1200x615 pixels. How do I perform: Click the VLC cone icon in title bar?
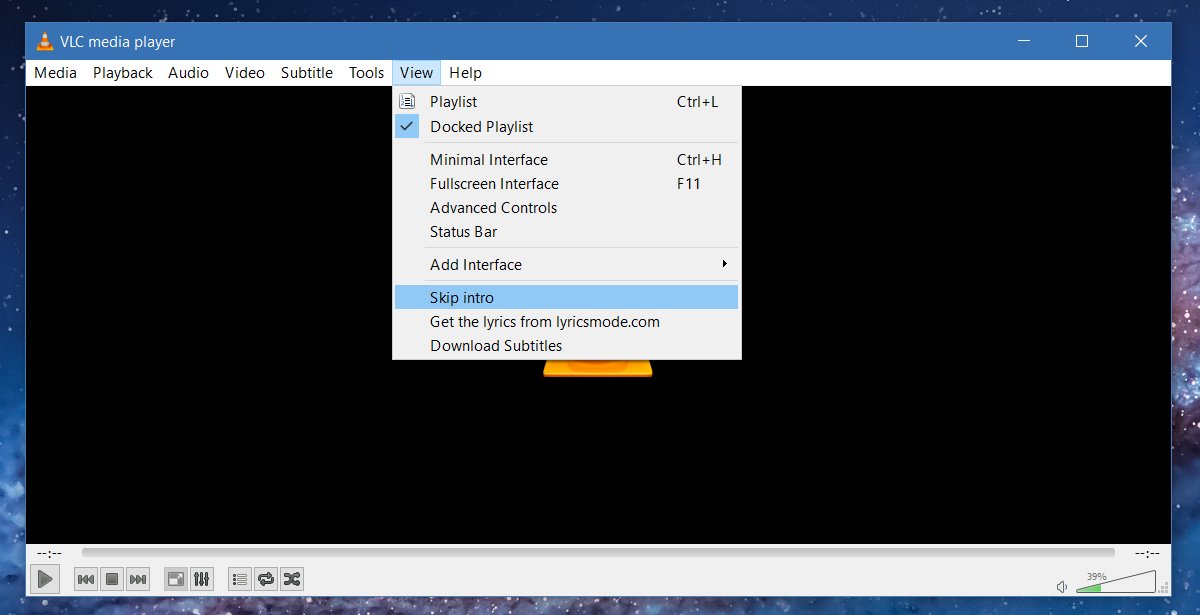point(44,42)
